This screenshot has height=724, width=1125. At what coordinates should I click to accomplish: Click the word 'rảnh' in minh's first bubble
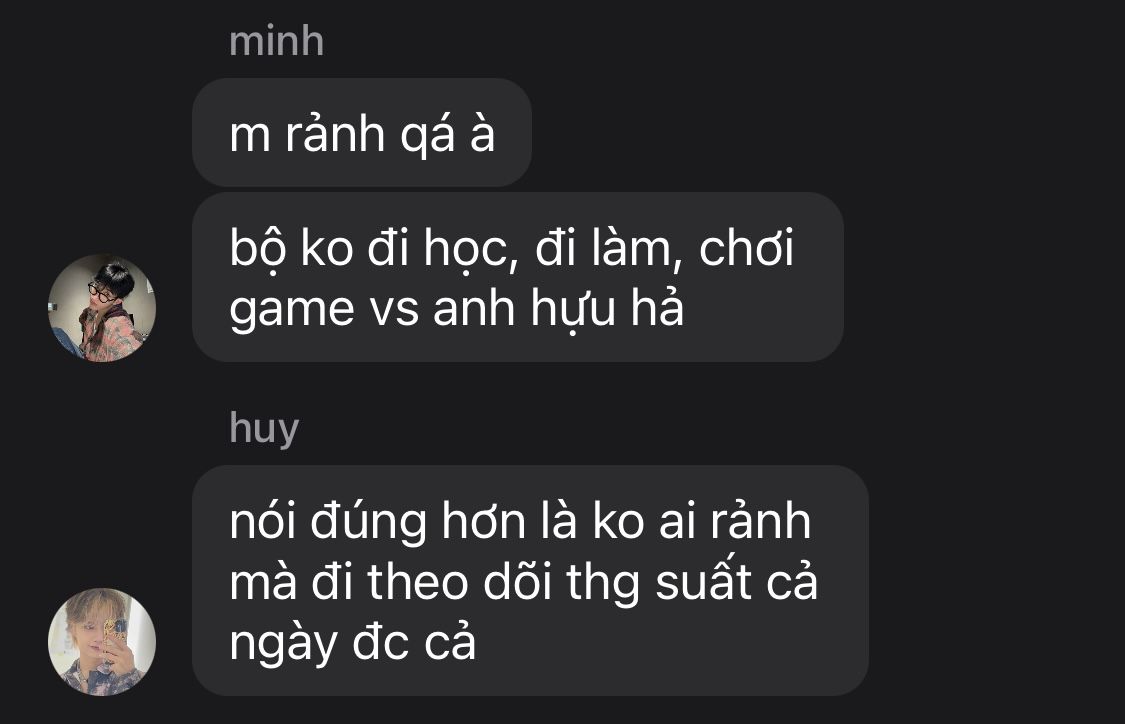click(335, 134)
